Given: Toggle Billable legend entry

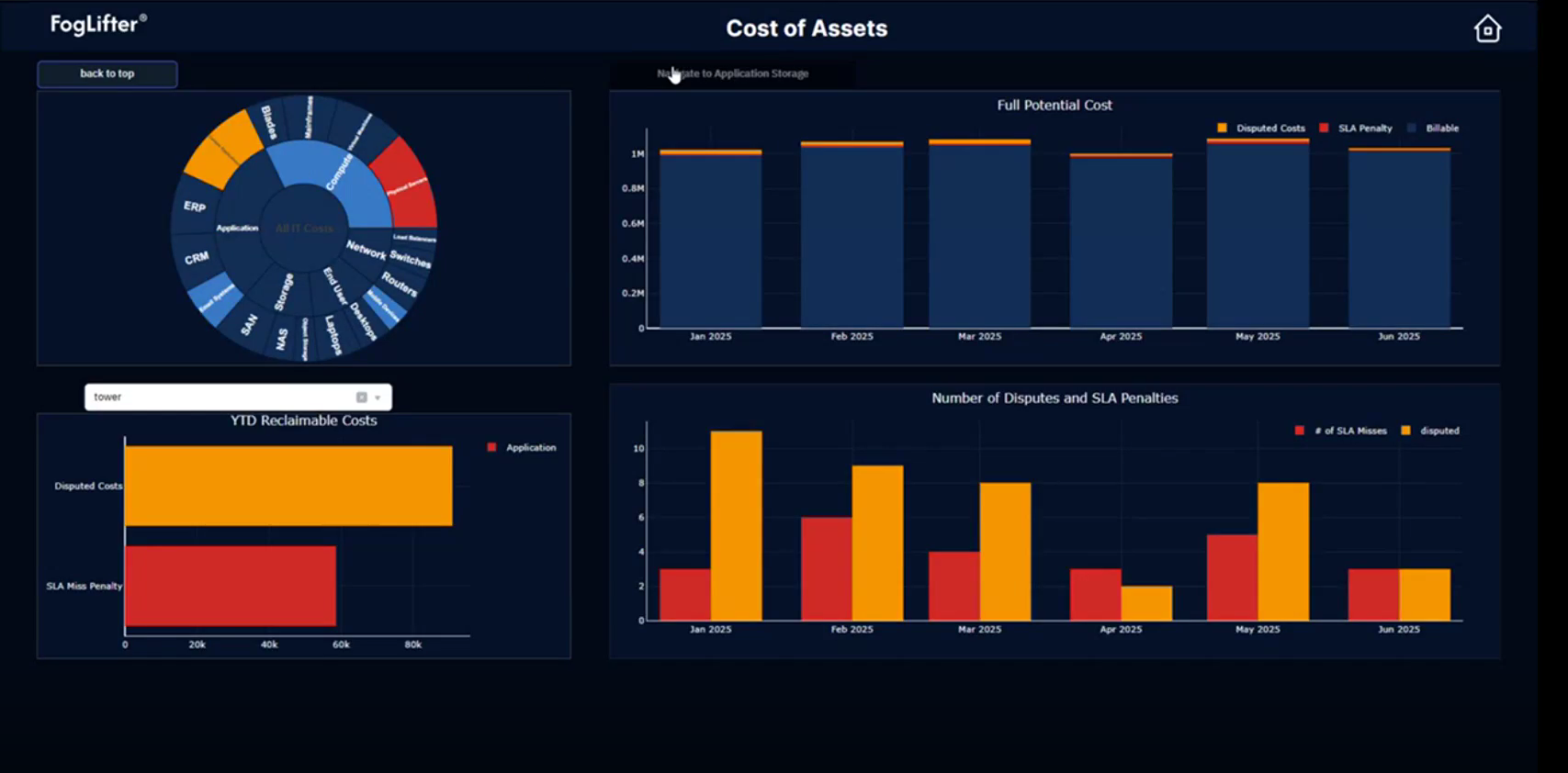Looking at the screenshot, I should coord(1433,129).
